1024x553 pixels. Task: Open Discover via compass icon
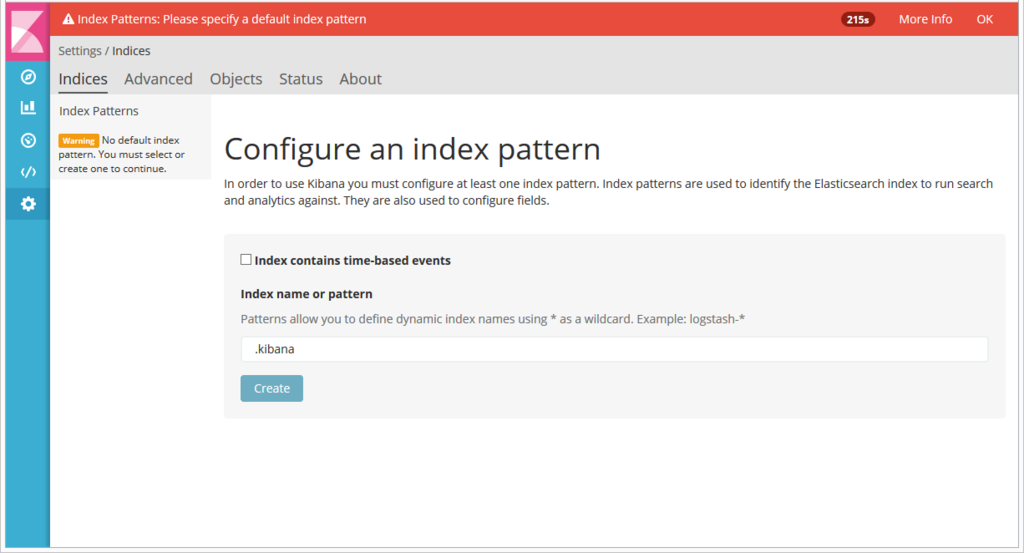coord(28,77)
